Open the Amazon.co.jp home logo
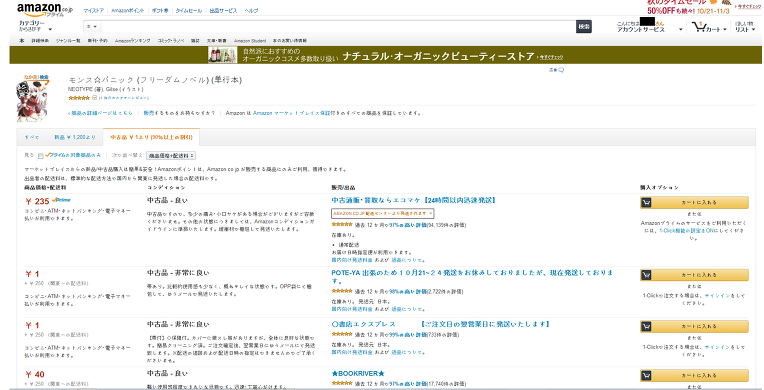Image resolution: width=764 pixels, height=390 pixels. pyautogui.click(x=44, y=9)
